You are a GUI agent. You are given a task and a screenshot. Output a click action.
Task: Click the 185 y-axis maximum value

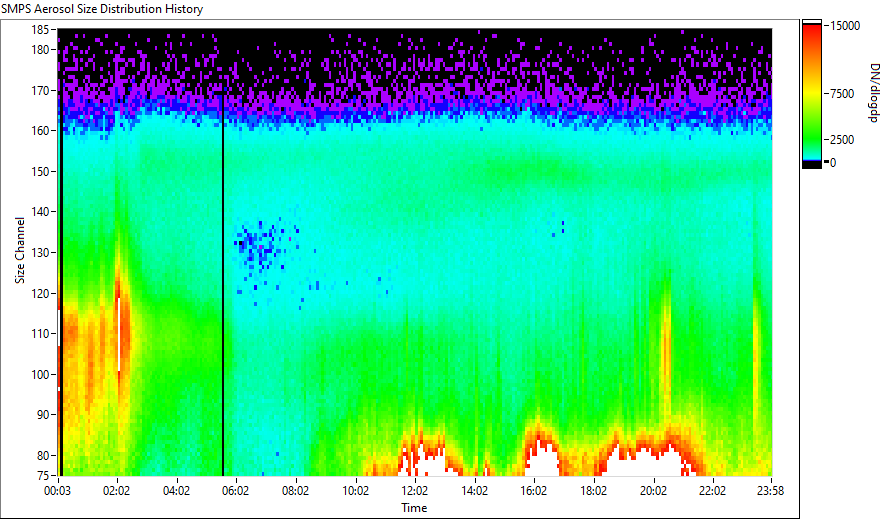pyautogui.click(x=39, y=30)
